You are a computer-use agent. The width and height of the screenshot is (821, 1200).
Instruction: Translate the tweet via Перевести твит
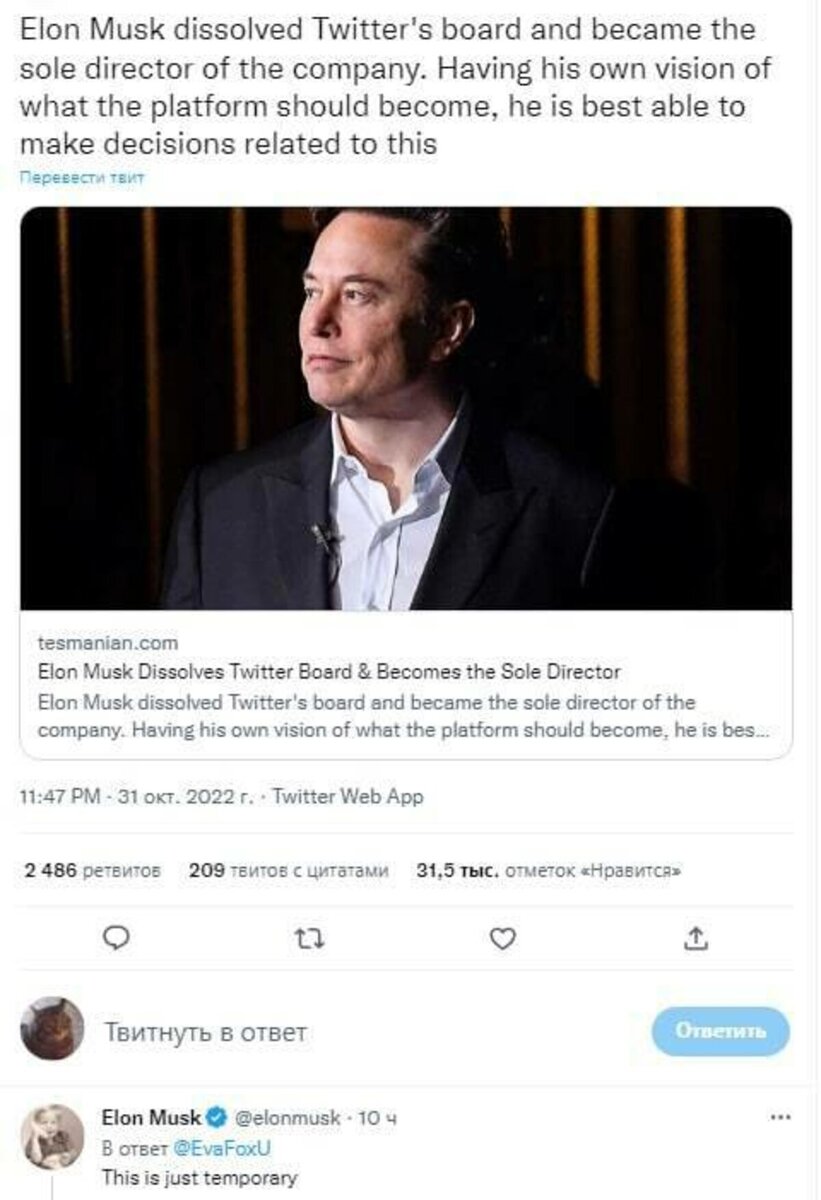83,177
